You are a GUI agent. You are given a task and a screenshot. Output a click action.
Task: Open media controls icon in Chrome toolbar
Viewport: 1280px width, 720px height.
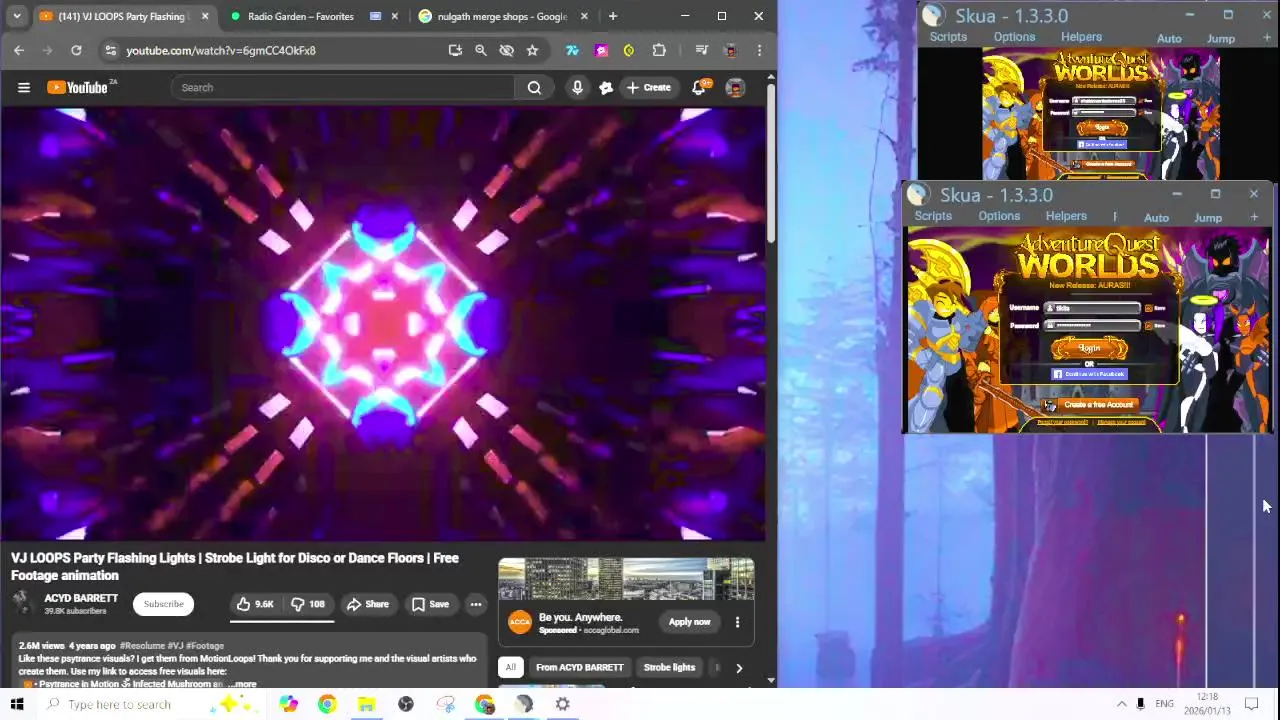(701, 50)
